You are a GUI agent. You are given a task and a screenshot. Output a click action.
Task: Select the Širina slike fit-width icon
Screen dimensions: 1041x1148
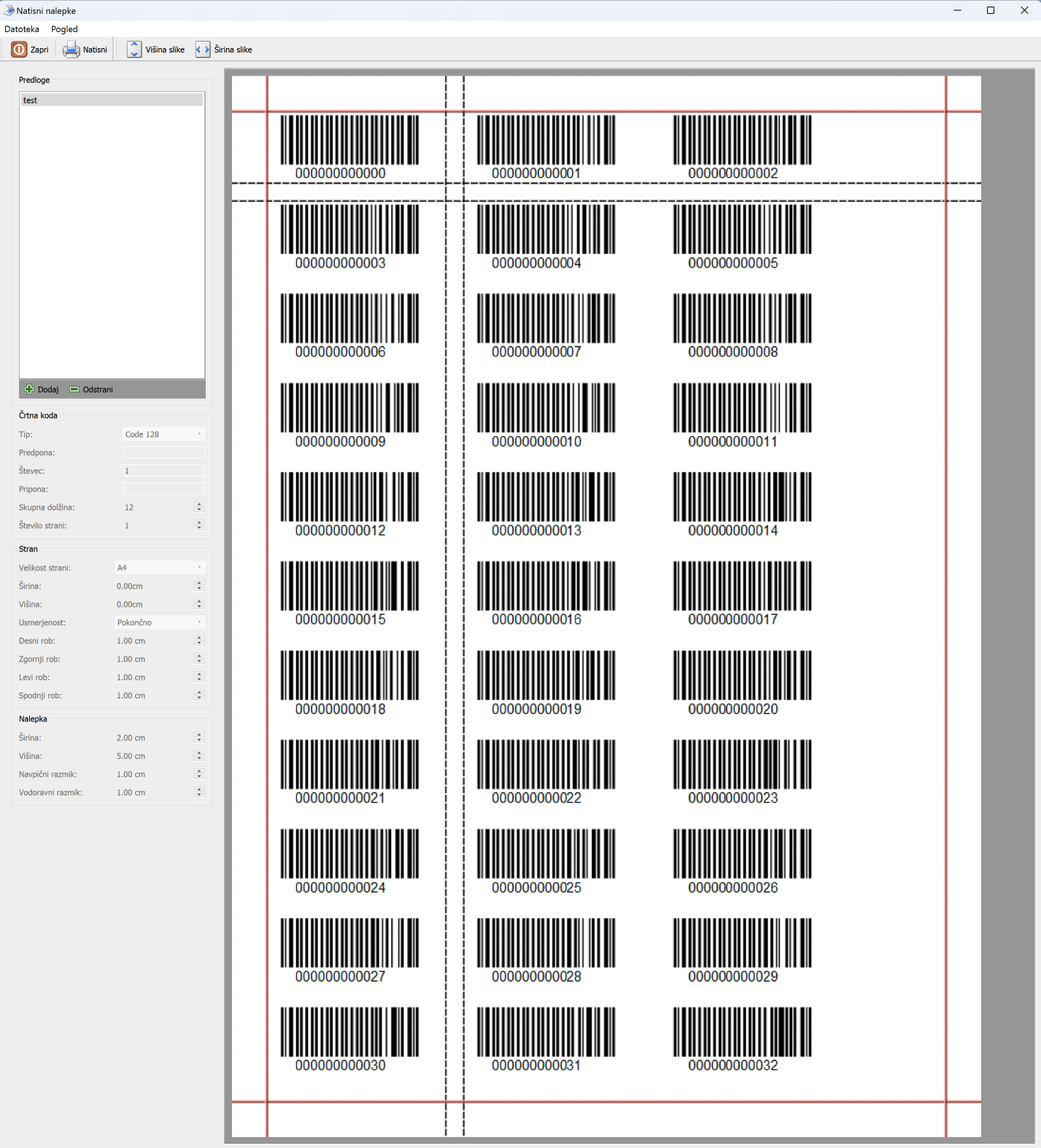coord(203,50)
